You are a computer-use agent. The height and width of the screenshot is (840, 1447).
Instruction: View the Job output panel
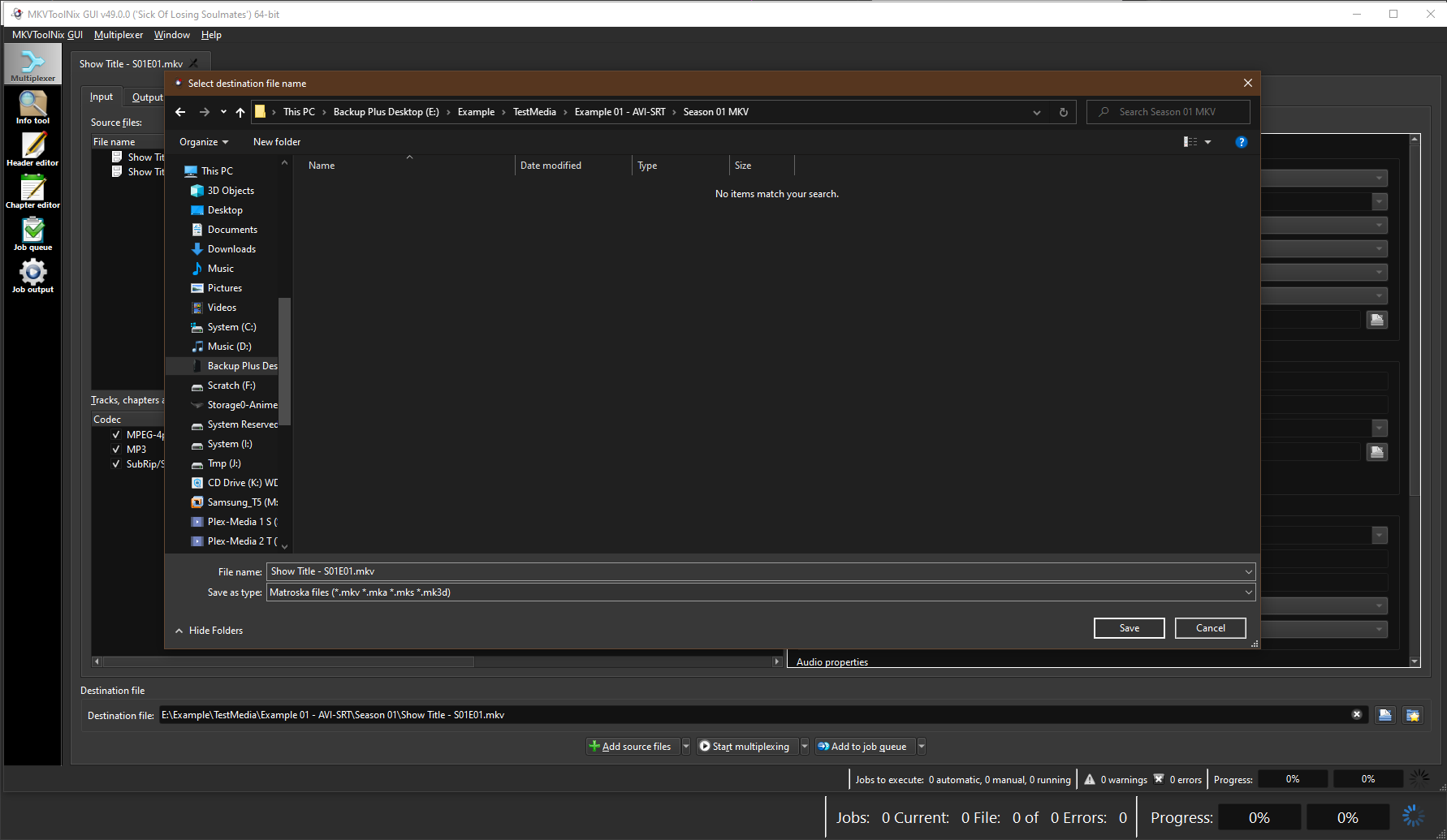(x=32, y=275)
